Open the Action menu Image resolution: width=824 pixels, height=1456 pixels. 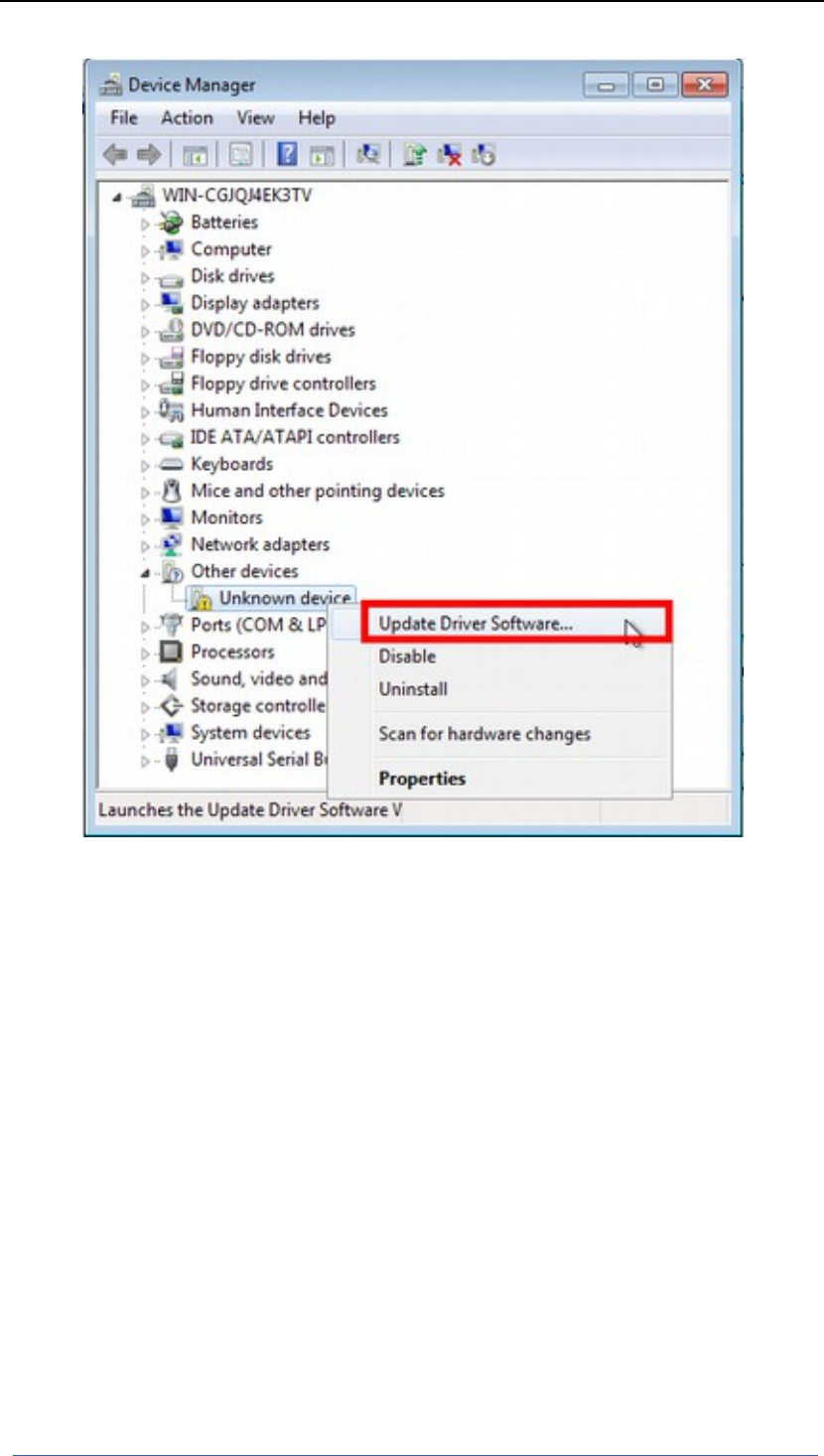point(187,118)
